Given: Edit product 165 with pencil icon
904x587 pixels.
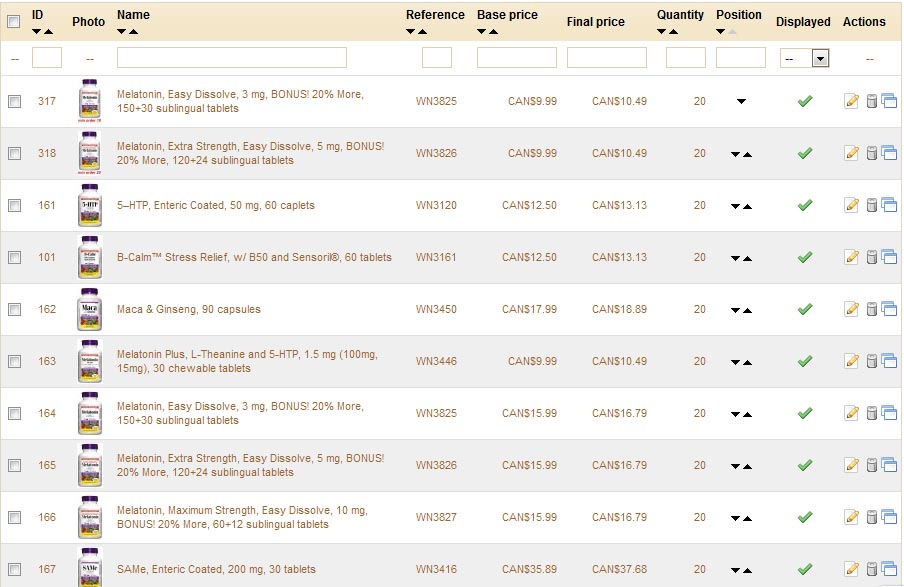Looking at the screenshot, I should coord(852,465).
